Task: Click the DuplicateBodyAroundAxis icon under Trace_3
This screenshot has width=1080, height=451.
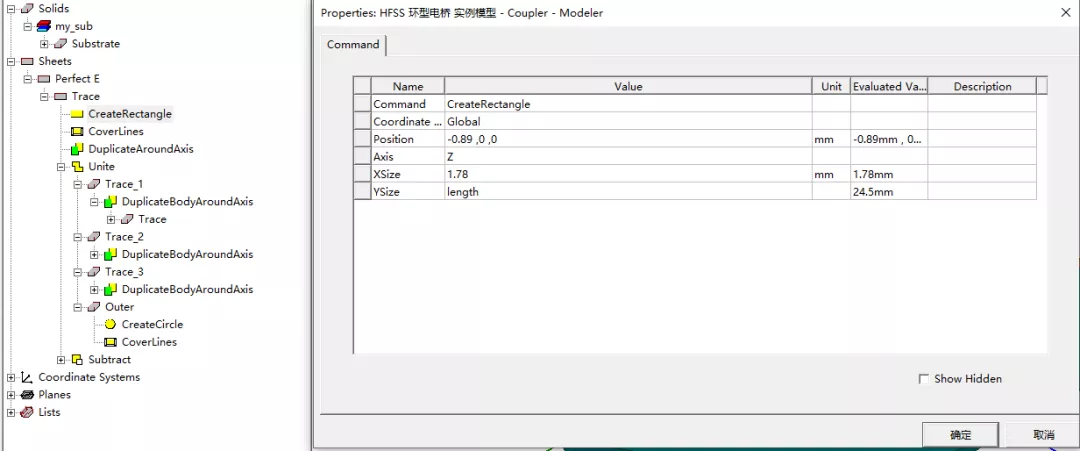Action: click(x=110, y=289)
